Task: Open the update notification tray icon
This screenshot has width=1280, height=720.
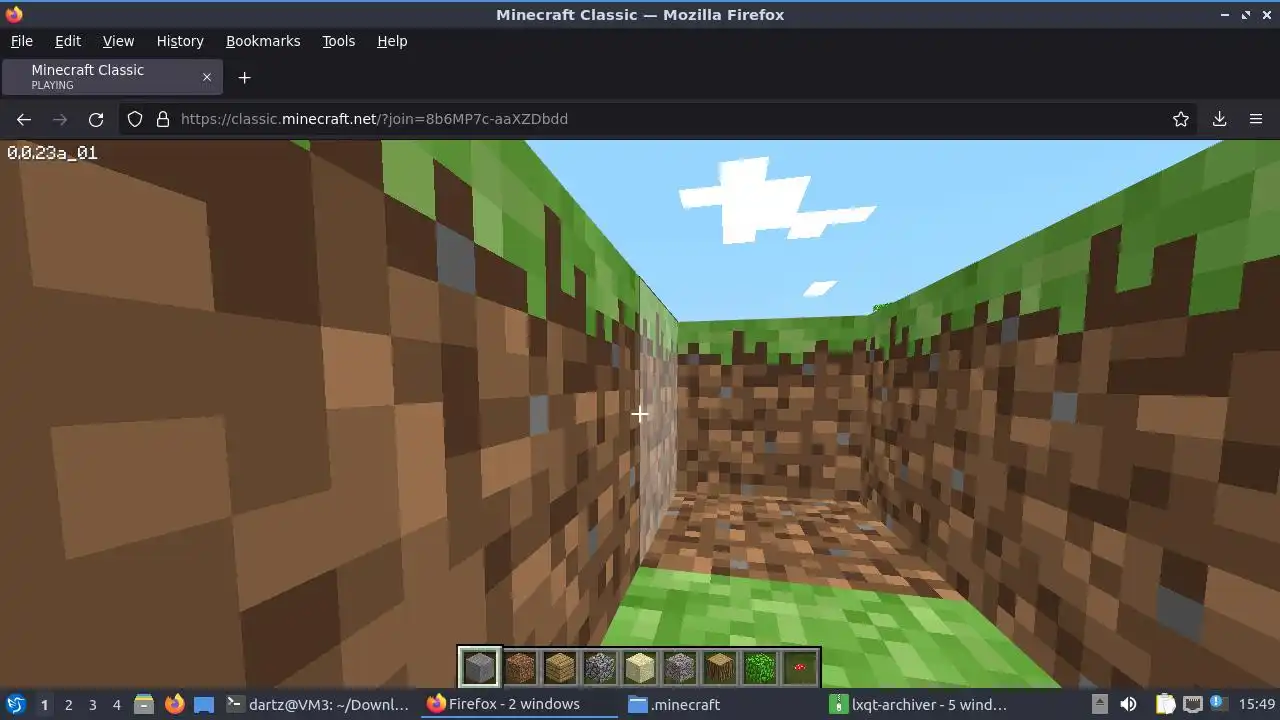Action: [1218, 705]
